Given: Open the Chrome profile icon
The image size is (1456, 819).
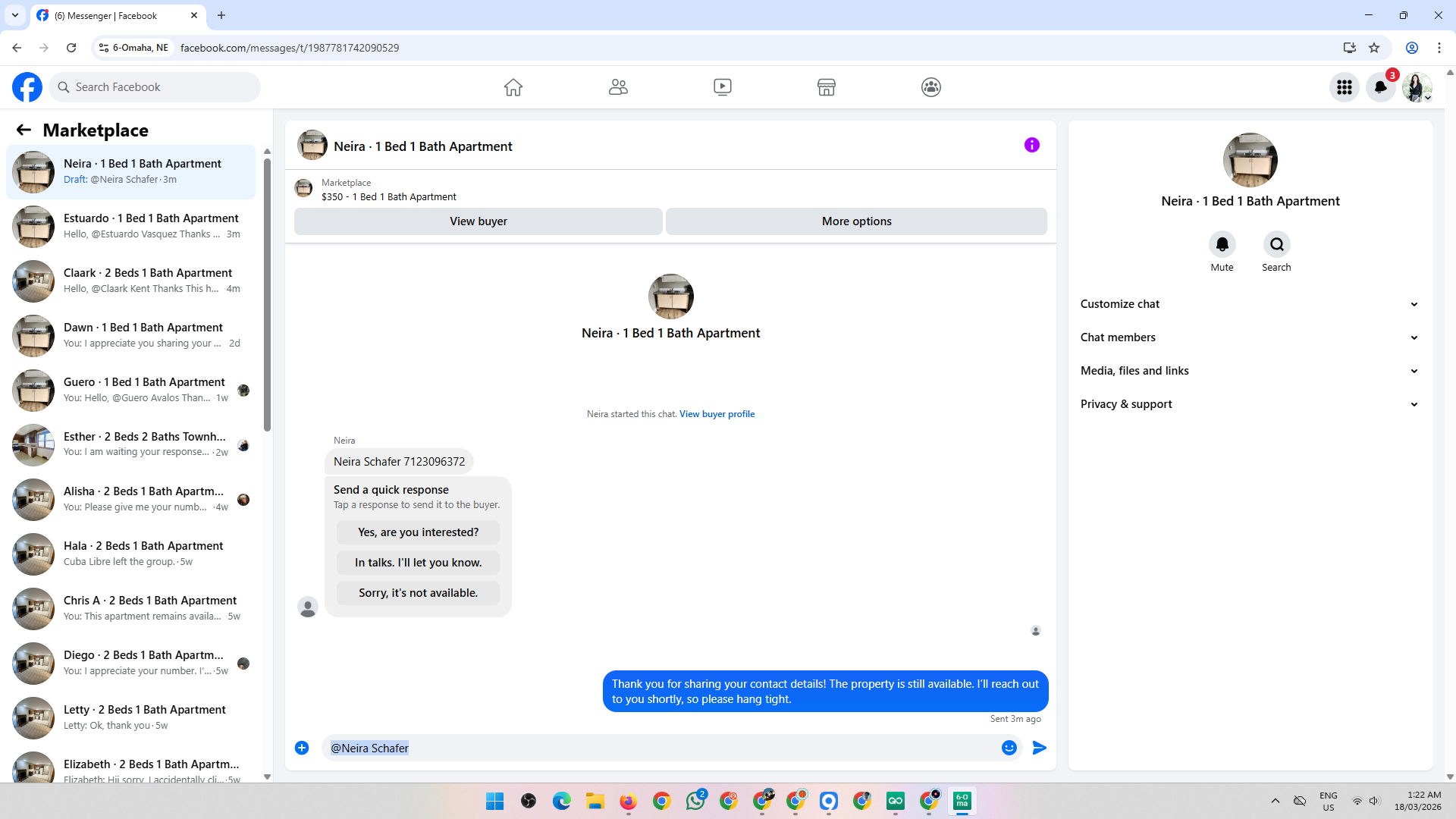Looking at the screenshot, I should (x=1412, y=48).
